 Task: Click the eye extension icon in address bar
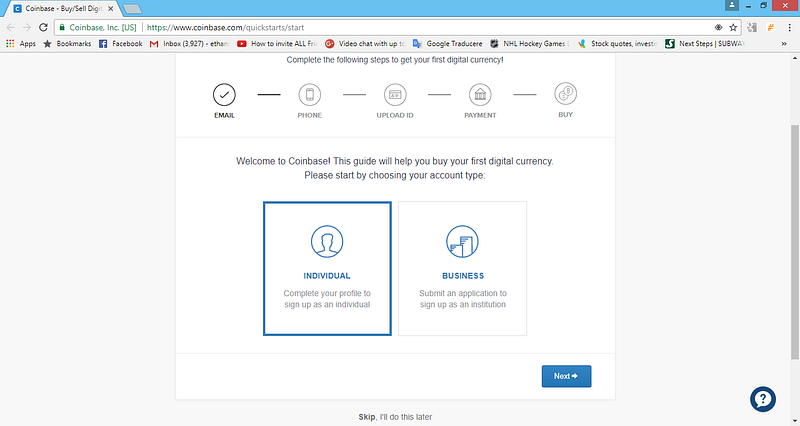(x=718, y=28)
